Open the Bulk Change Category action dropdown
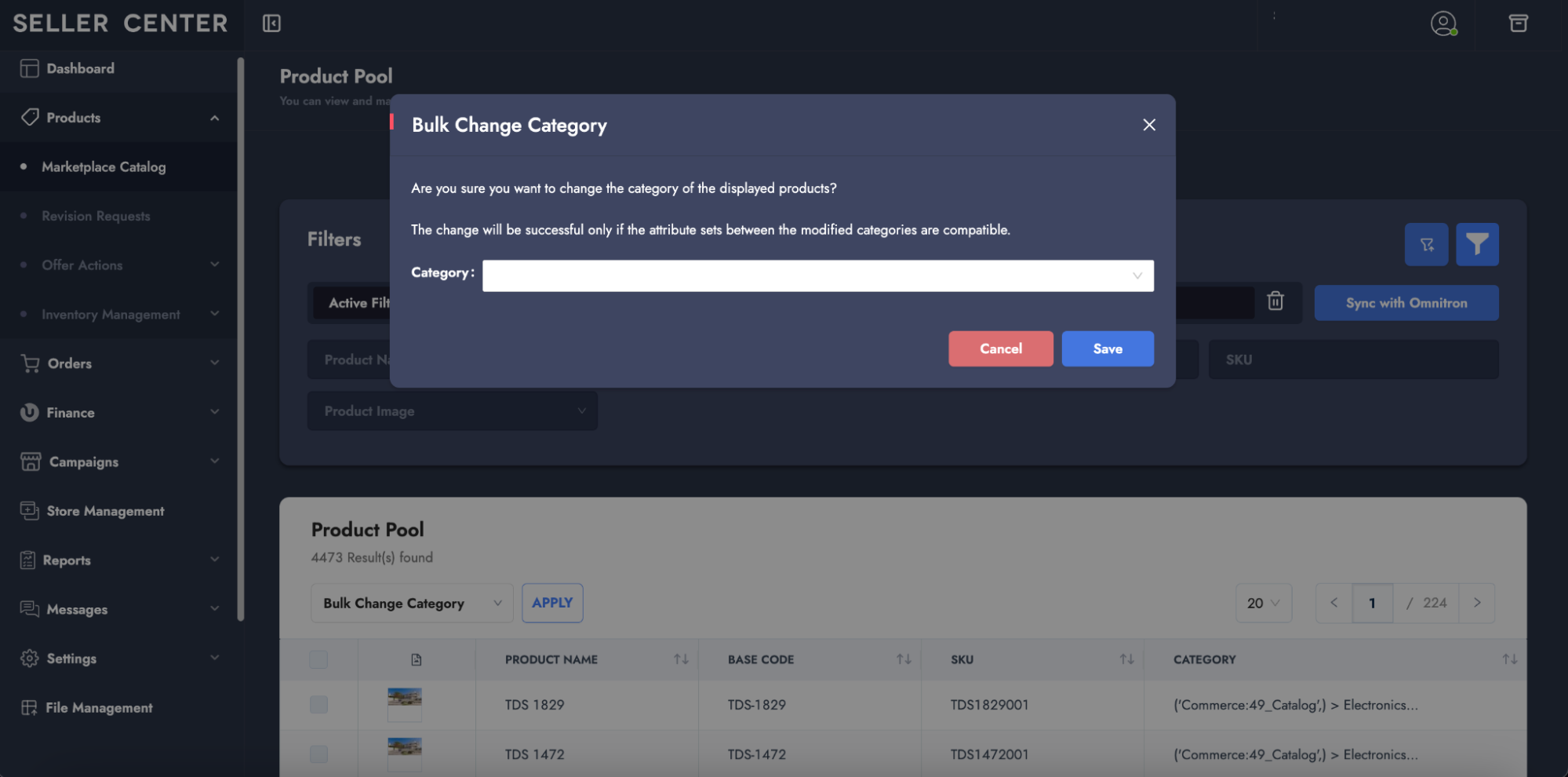This screenshot has height=777, width=1568. click(x=412, y=603)
